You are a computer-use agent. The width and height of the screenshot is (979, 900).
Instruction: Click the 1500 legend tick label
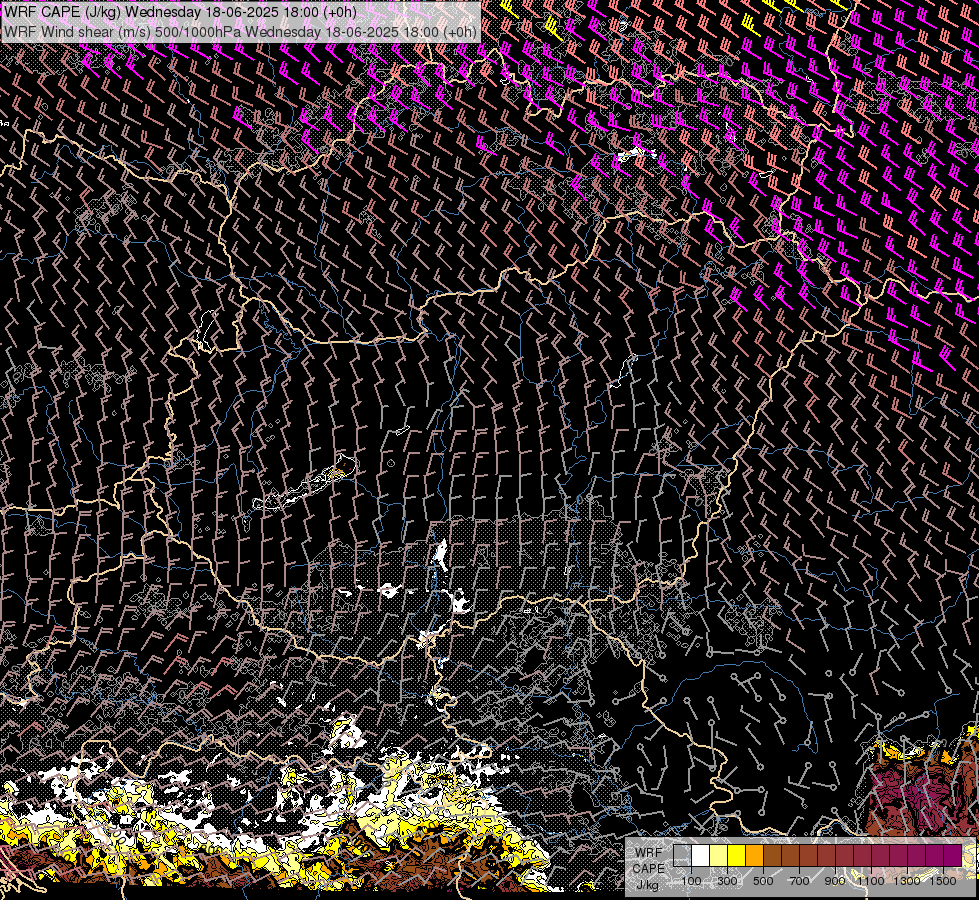pos(943,881)
